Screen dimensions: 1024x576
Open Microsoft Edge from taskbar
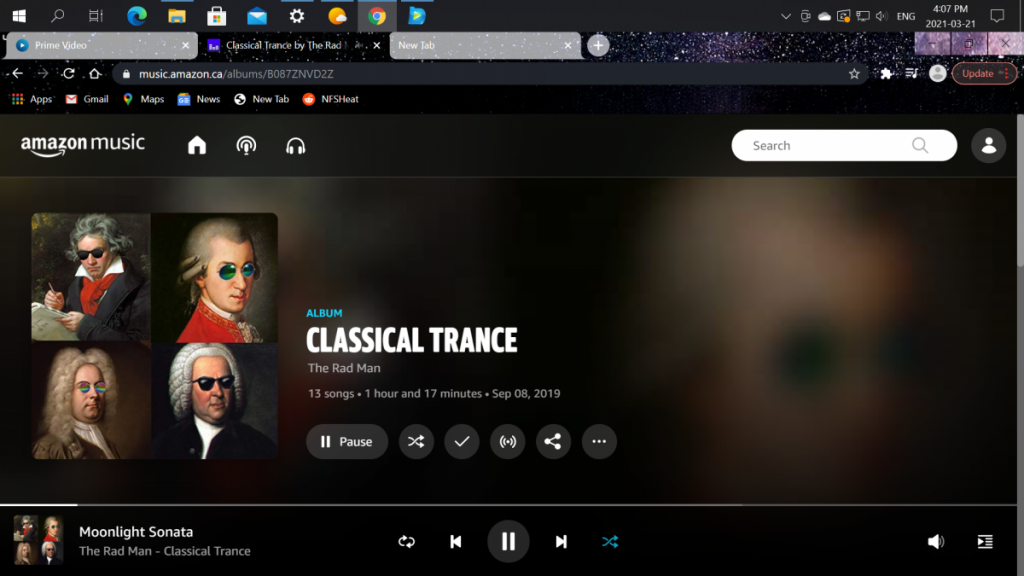[136, 16]
